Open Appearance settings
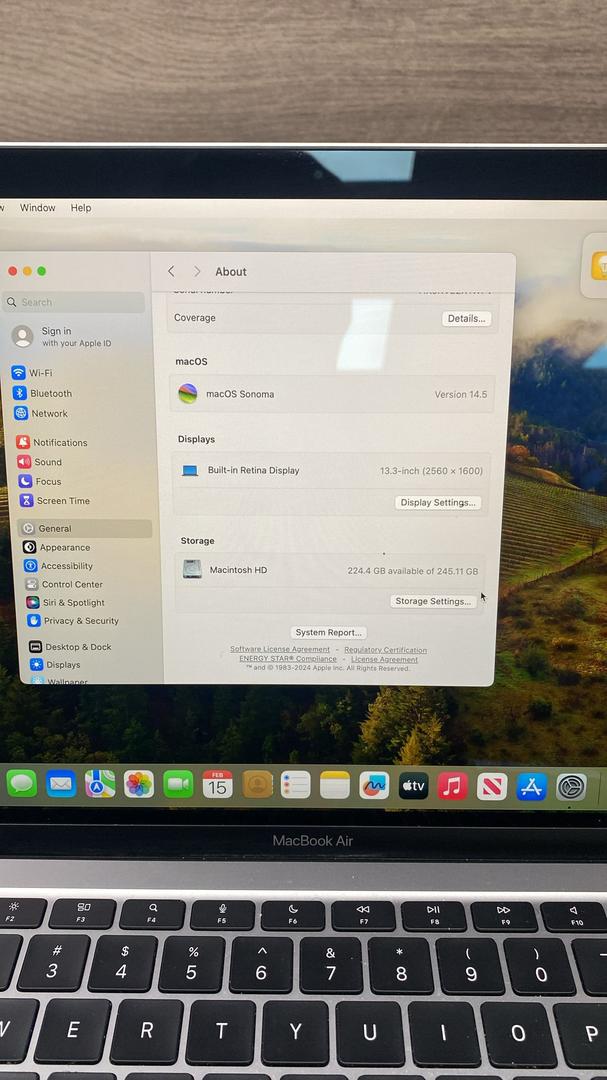 pos(56,548)
